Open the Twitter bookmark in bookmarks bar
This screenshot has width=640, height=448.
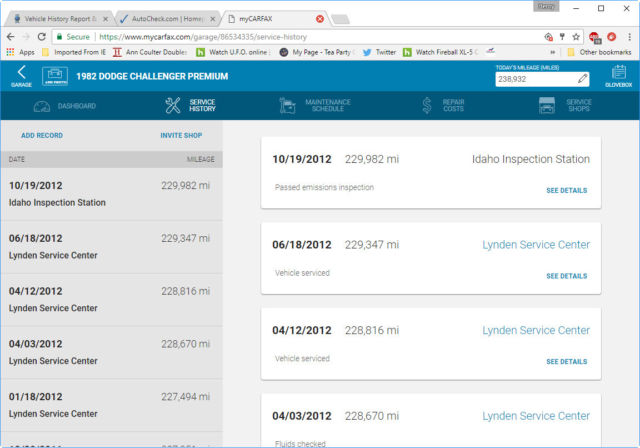pos(380,52)
